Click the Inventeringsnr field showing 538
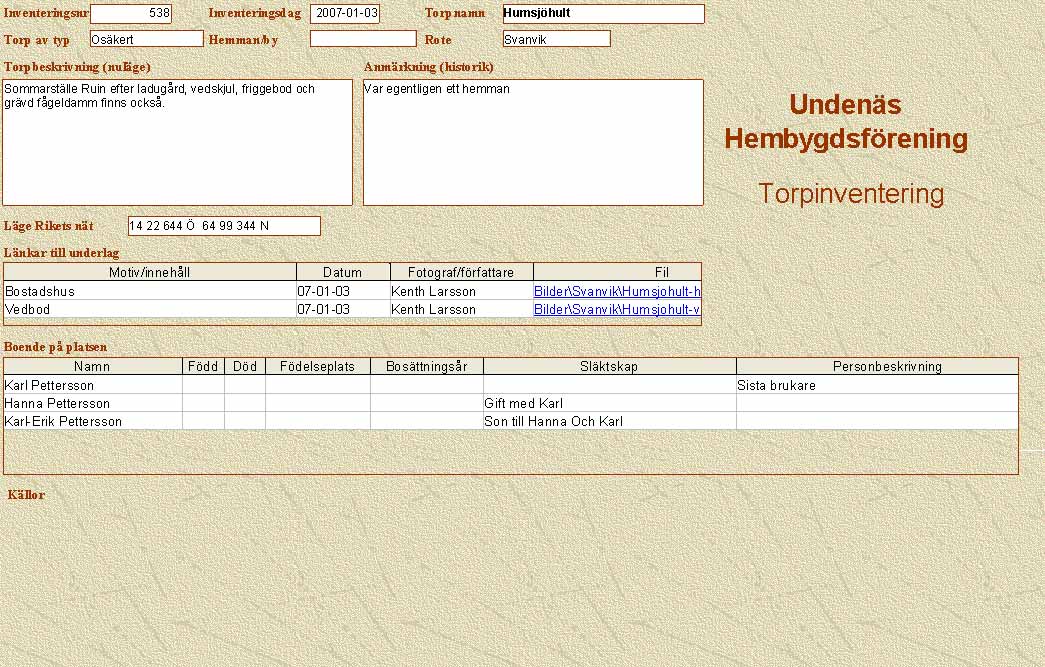 [x=130, y=14]
